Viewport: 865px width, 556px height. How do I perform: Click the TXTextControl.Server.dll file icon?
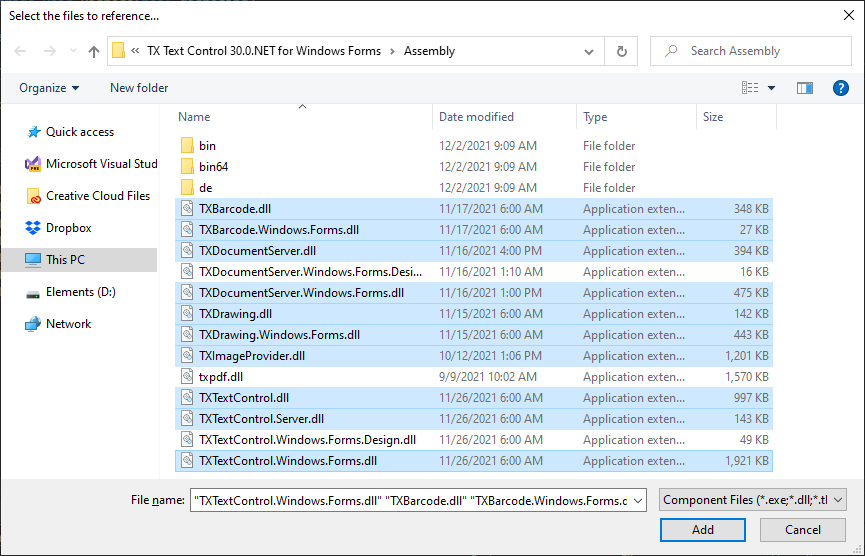tap(188, 419)
